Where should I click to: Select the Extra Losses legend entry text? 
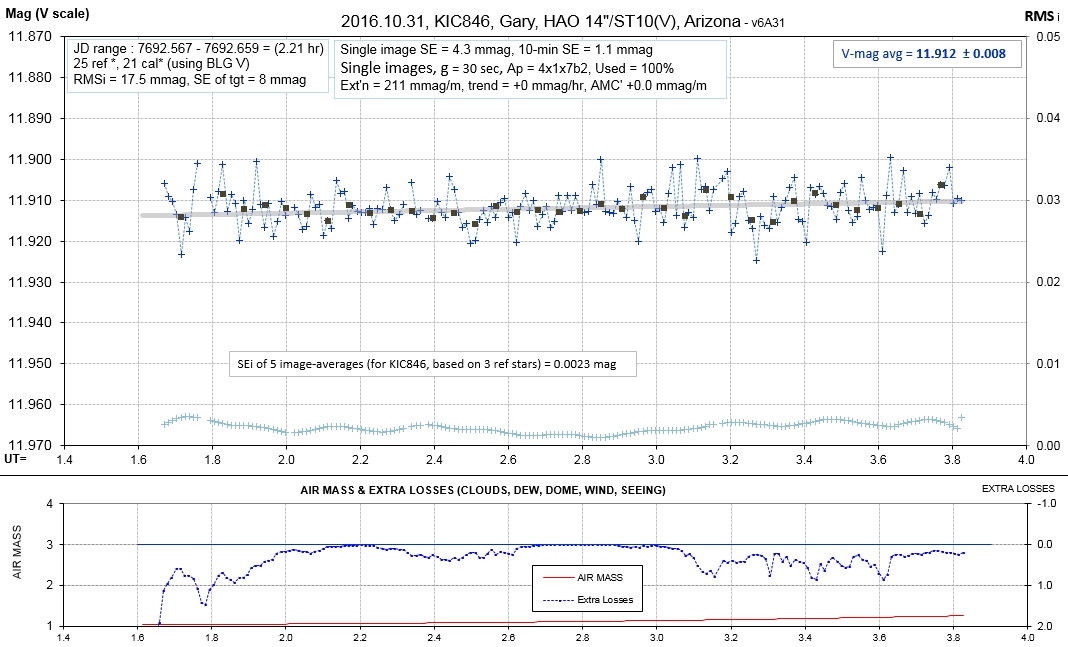605,600
